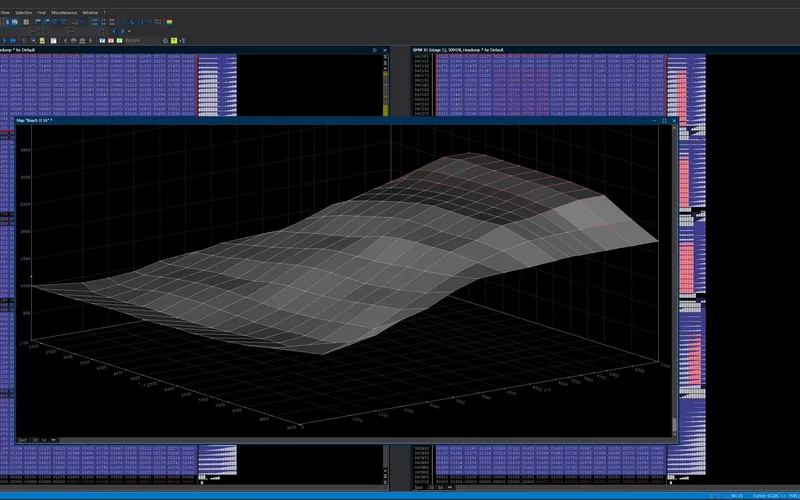Click the green window icon in bottom toolbar

[x=119, y=40]
